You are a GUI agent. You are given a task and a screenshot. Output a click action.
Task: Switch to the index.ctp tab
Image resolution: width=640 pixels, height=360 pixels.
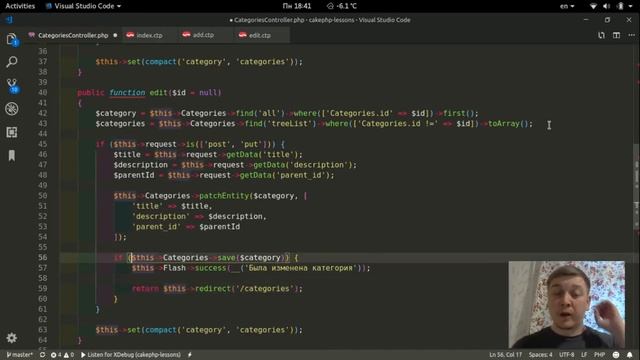pos(149,36)
